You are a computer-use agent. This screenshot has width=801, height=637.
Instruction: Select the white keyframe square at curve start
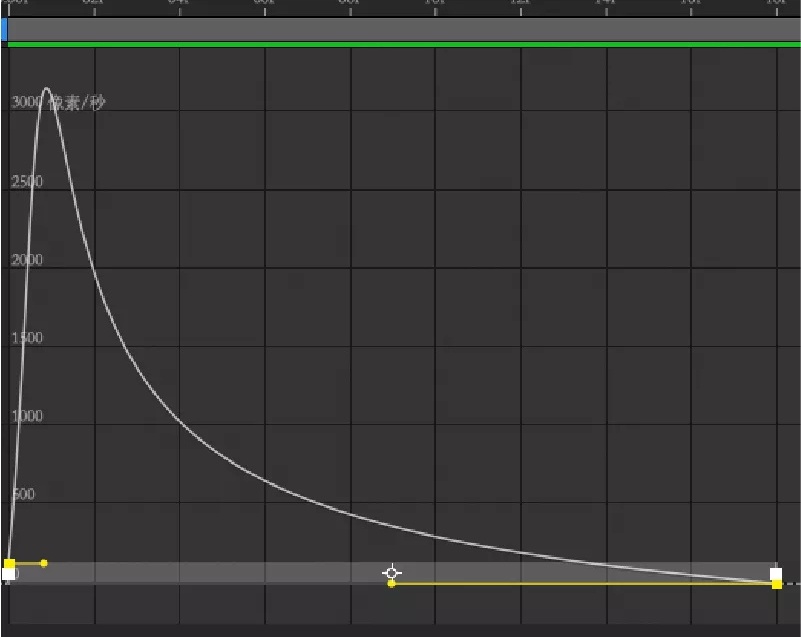click(x=8, y=574)
